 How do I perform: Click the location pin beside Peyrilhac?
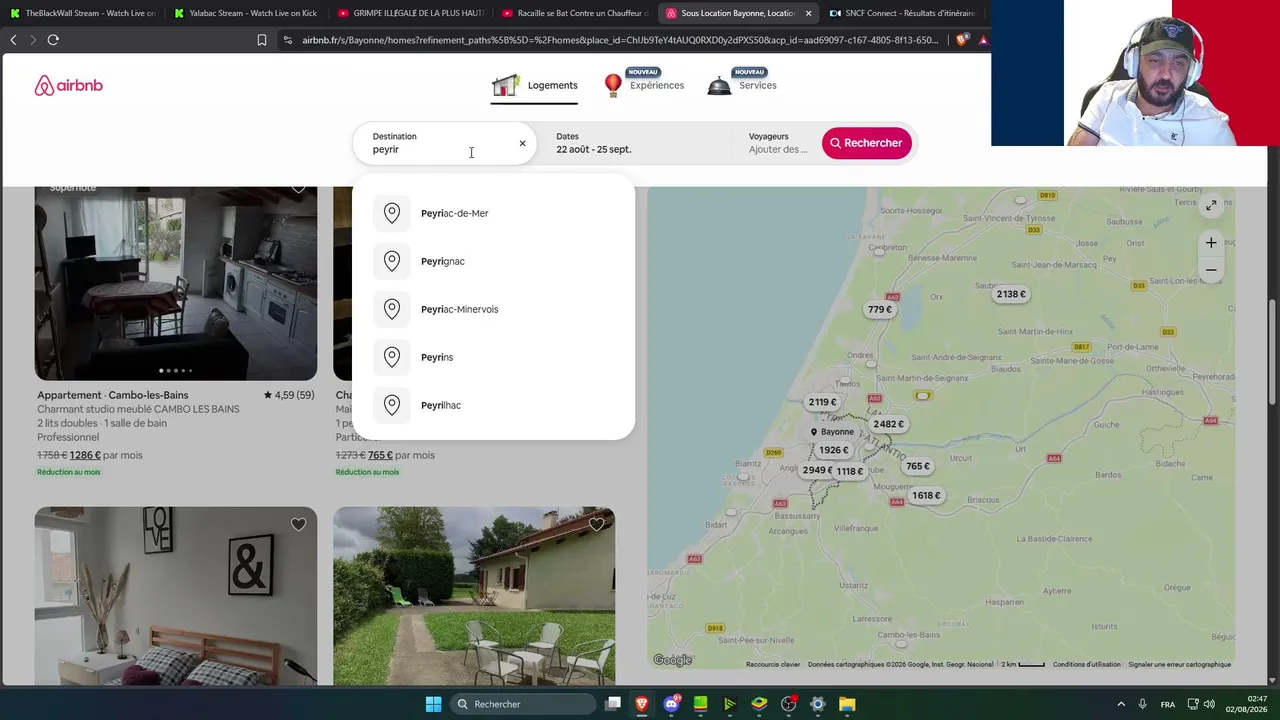[x=392, y=405]
